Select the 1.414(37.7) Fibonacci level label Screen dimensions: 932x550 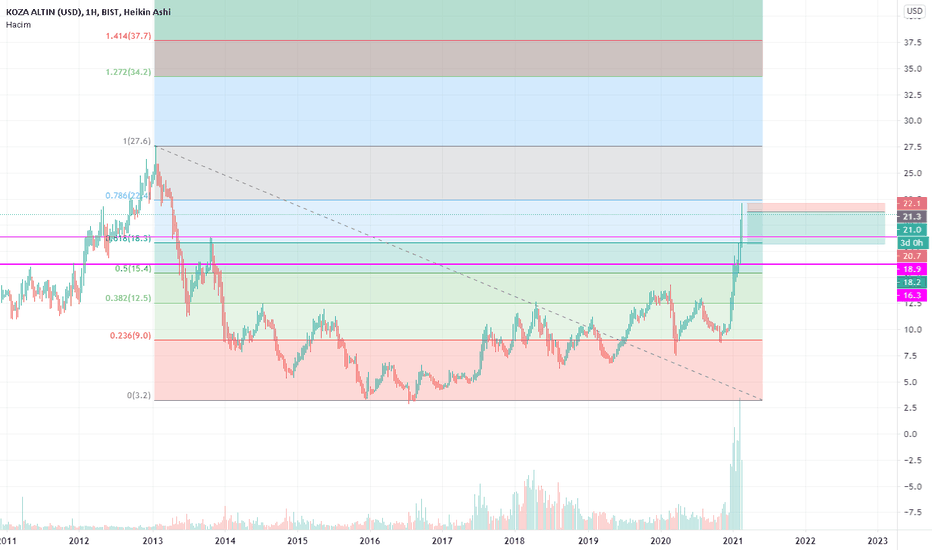pos(128,36)
